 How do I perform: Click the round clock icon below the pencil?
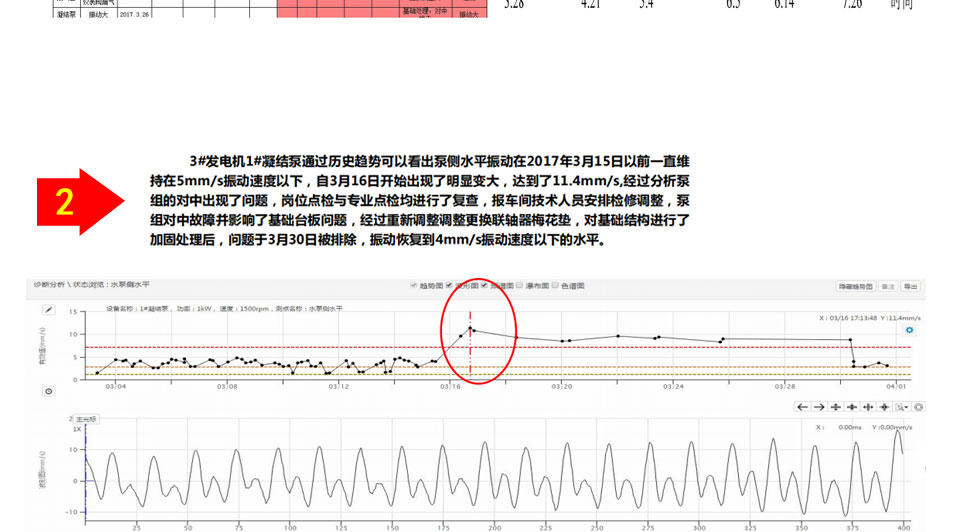coord(48,391)
